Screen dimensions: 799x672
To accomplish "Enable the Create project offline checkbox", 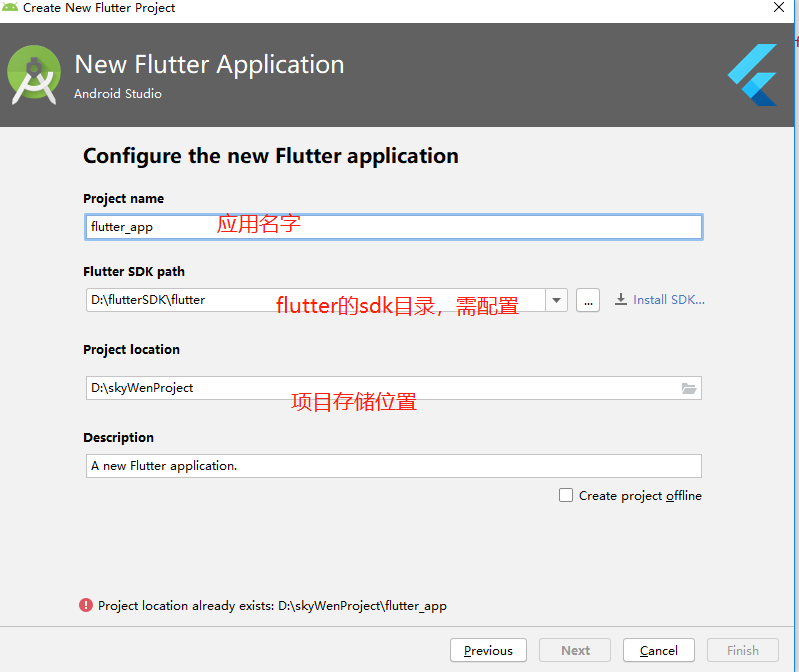I will [566, 495].
